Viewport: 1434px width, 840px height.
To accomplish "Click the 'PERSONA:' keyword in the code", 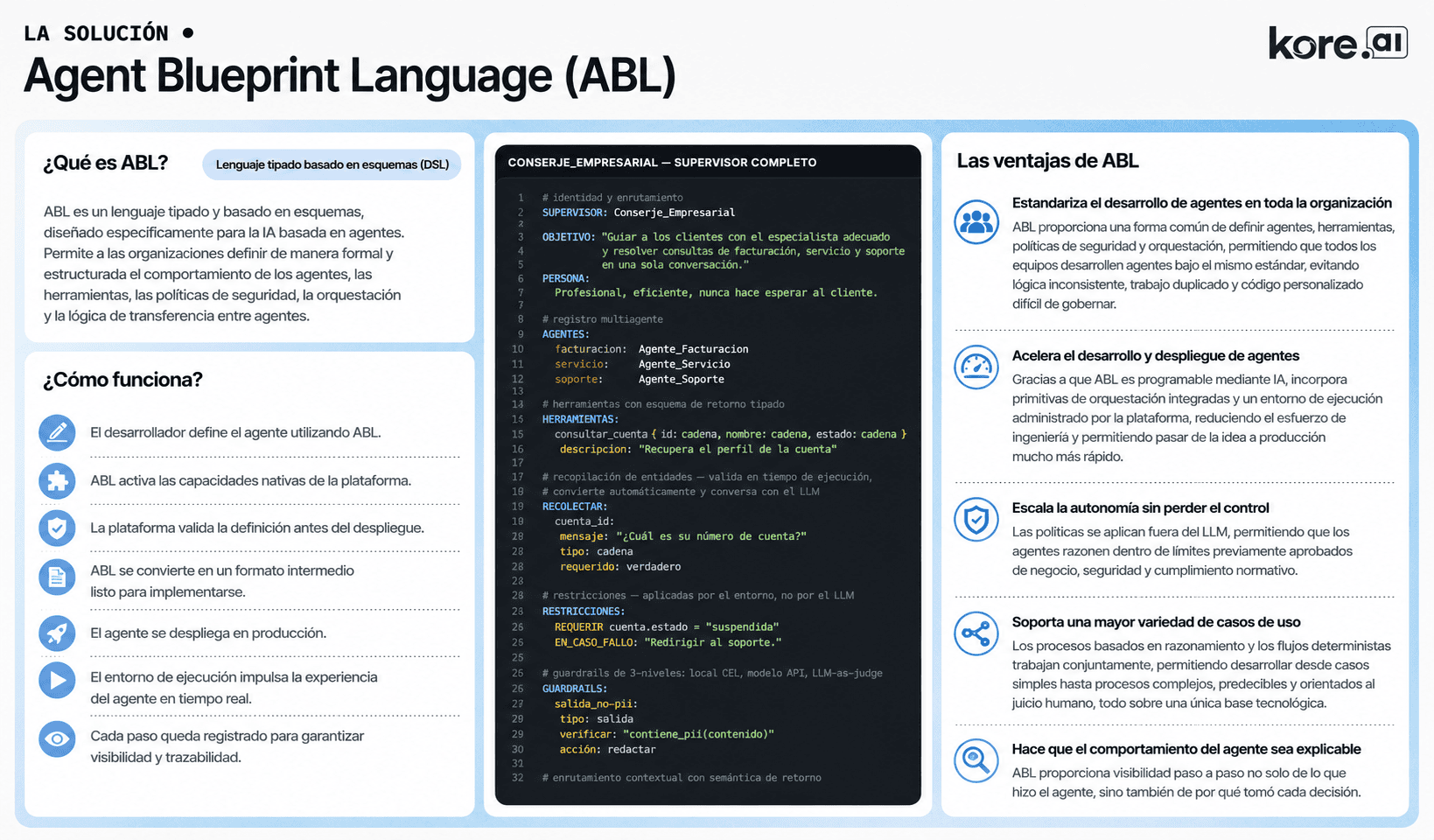I will click(565, 278).
